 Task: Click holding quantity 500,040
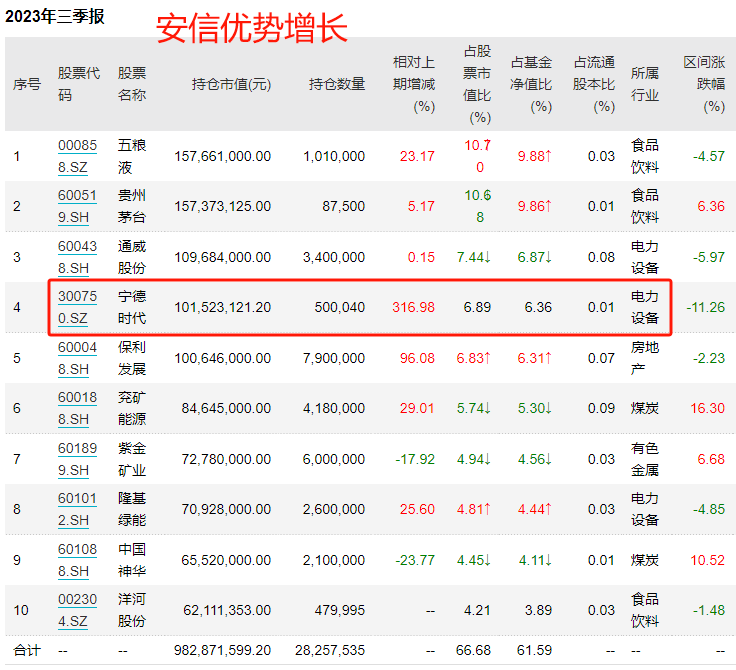[340, 308]
